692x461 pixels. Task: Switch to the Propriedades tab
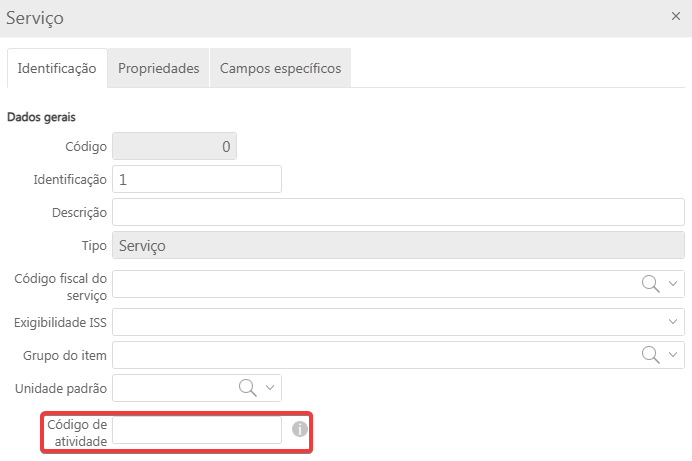pyautogui.click(x=158, y=69)
